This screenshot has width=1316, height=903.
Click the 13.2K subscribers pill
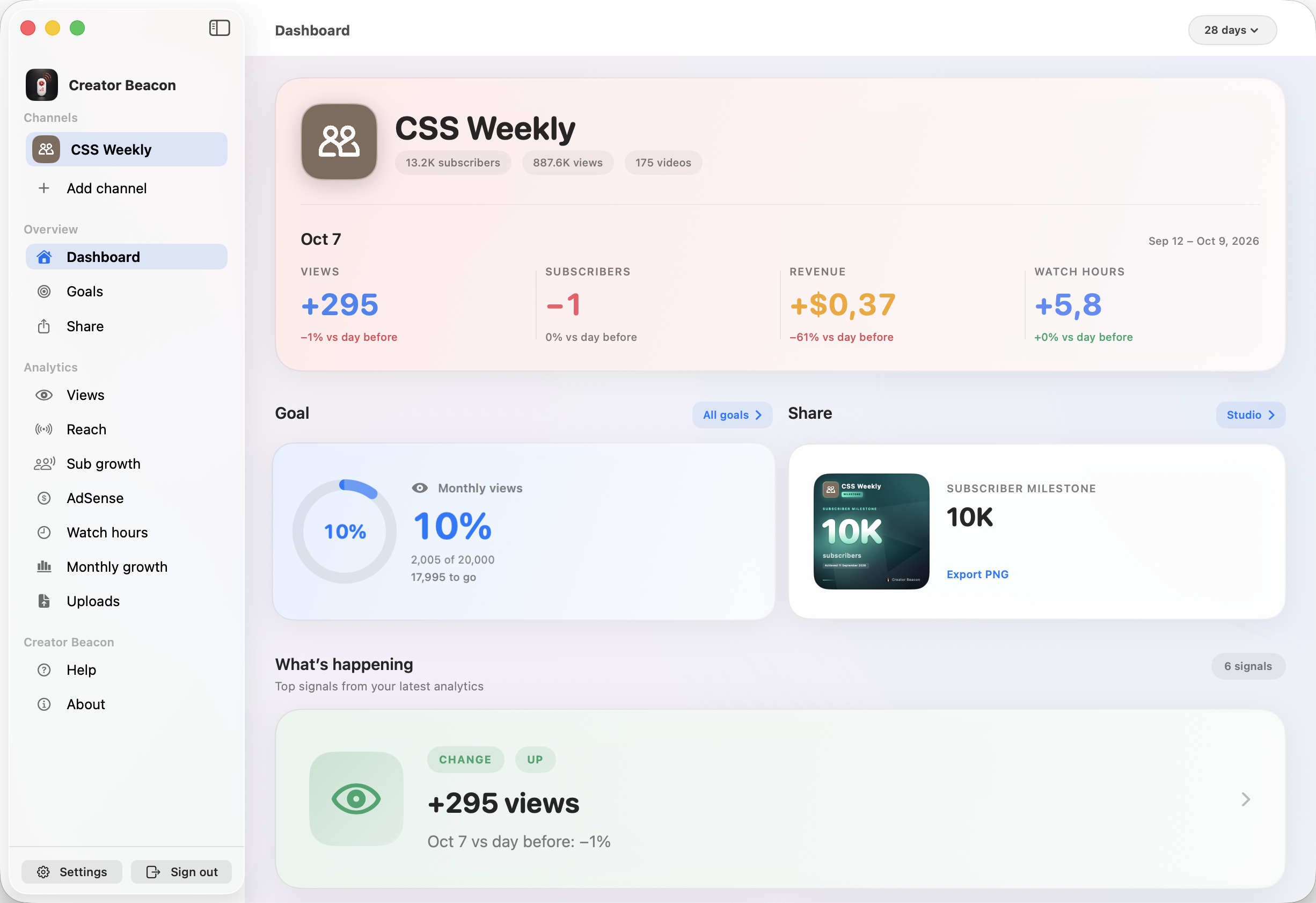[453, 163]
